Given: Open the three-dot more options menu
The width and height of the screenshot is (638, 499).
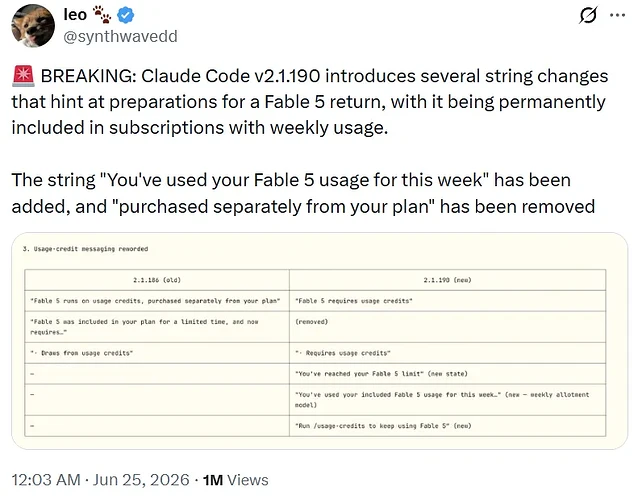Looking at the screenshot, I should [x=617, y=15].
